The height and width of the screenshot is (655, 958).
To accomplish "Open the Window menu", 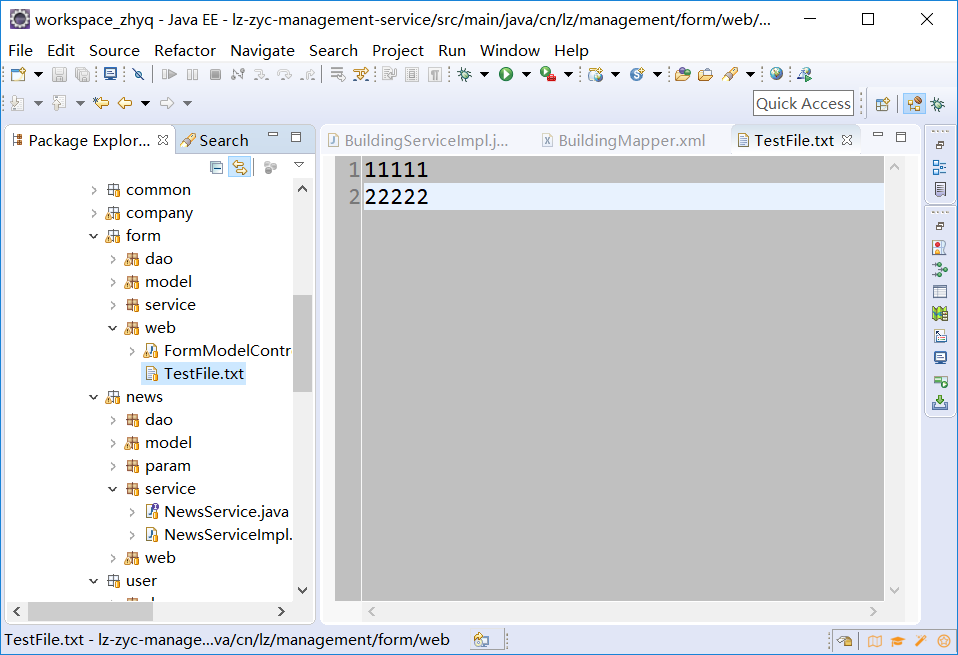I will (510, 51).
